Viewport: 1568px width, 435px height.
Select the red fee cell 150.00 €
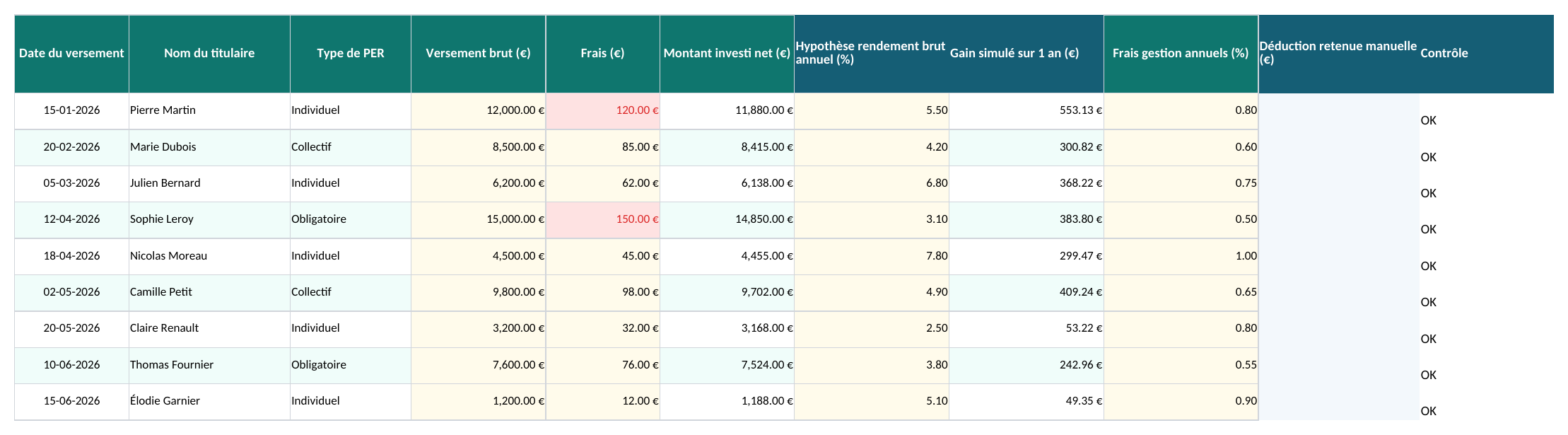tap(603, 220)
